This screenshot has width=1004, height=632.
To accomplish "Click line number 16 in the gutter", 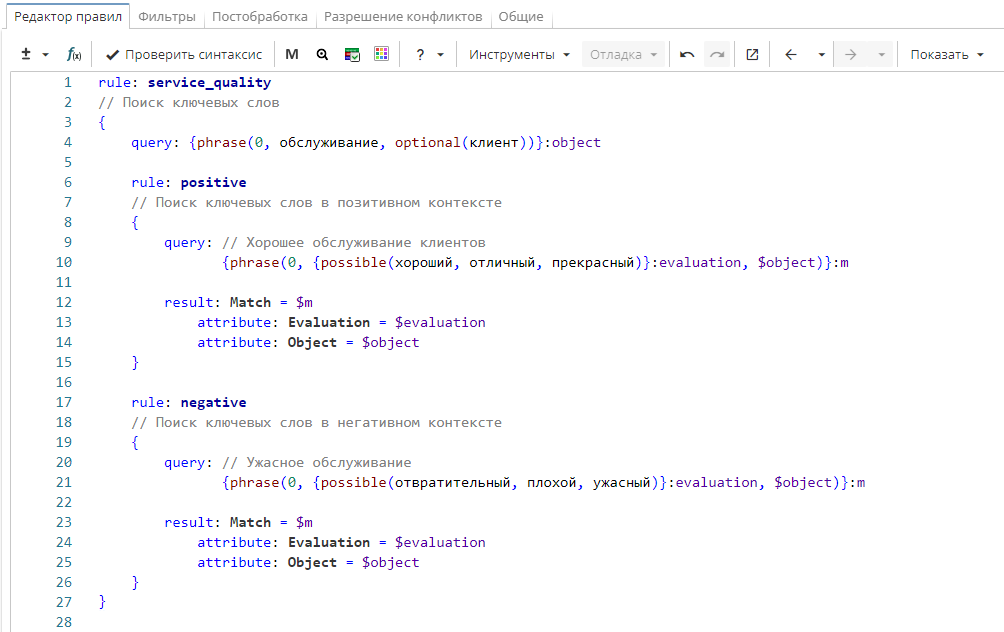I will pyautogui.click(x=64, y=382).
